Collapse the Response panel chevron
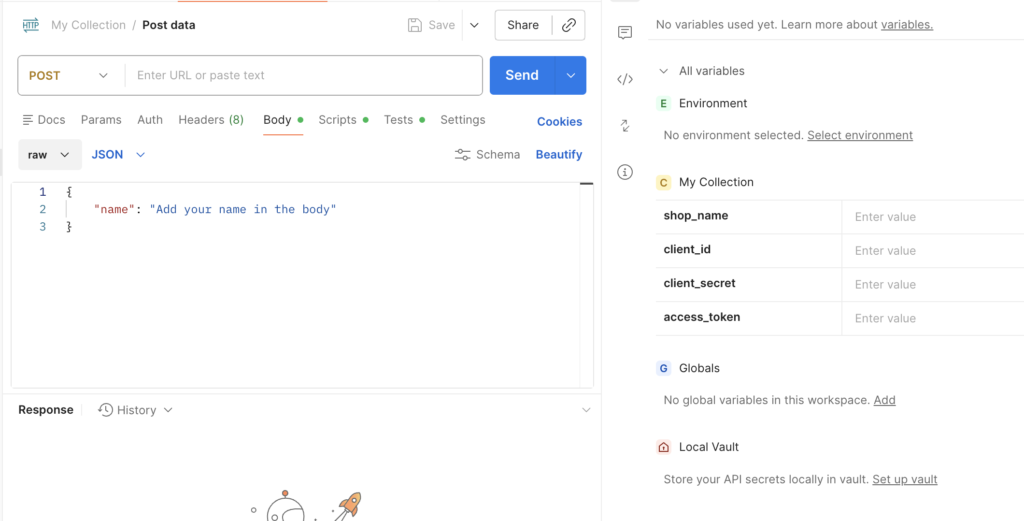 coord(586,410)
